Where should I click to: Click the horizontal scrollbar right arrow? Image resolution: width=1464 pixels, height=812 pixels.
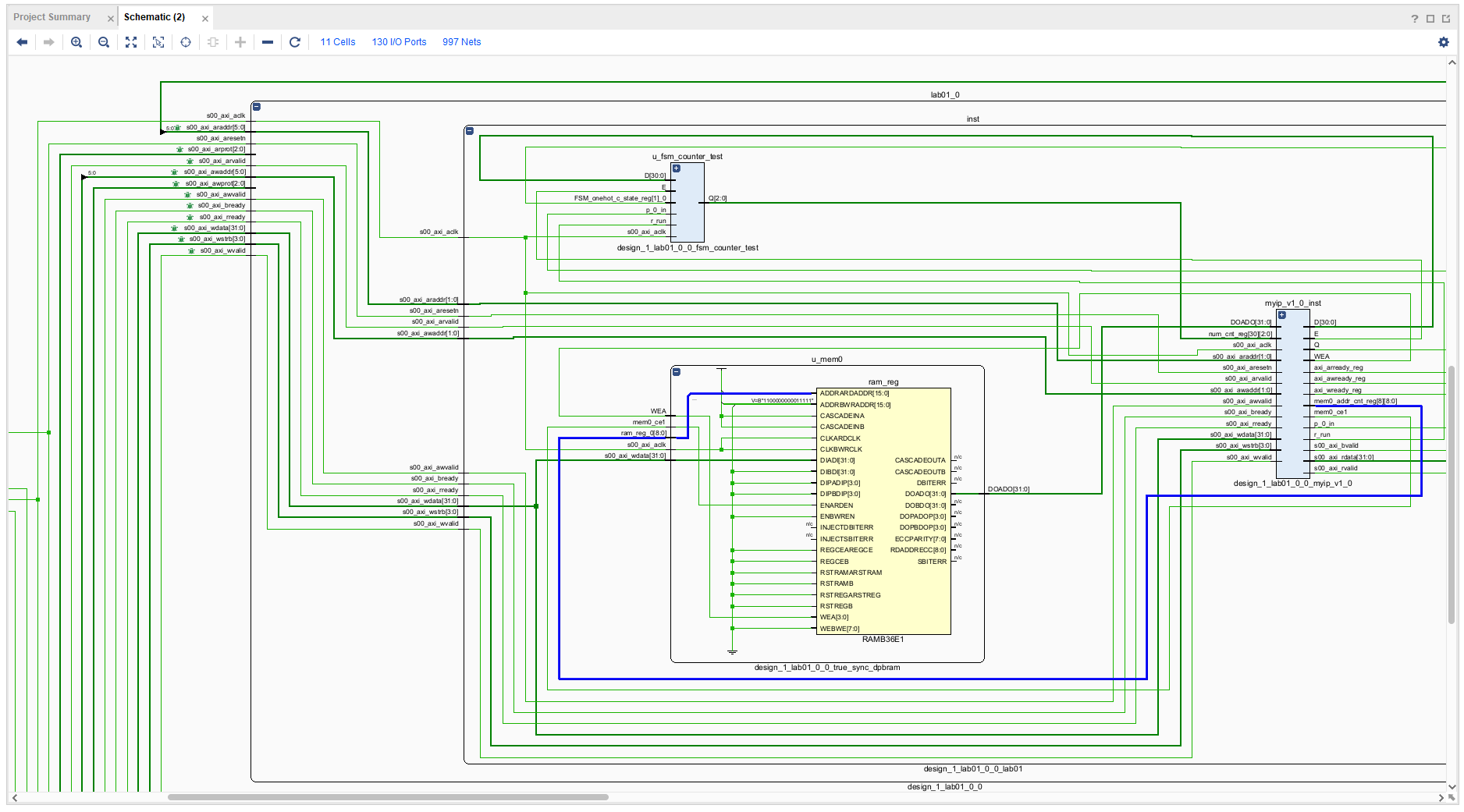1441,797
